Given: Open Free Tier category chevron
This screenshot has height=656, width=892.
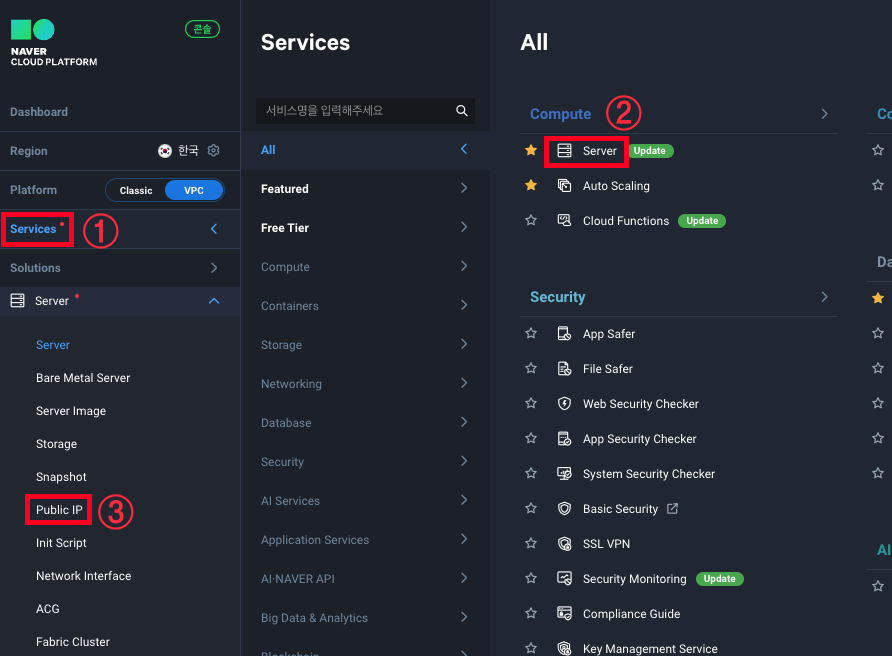Looking at the screenshot, I should tap(464, 227).
